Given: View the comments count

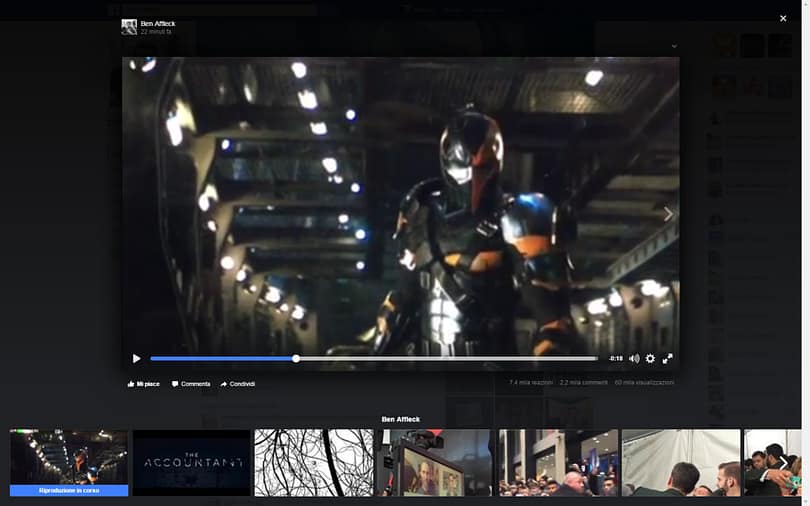Looking at the screenshot, I should point(584,383).
